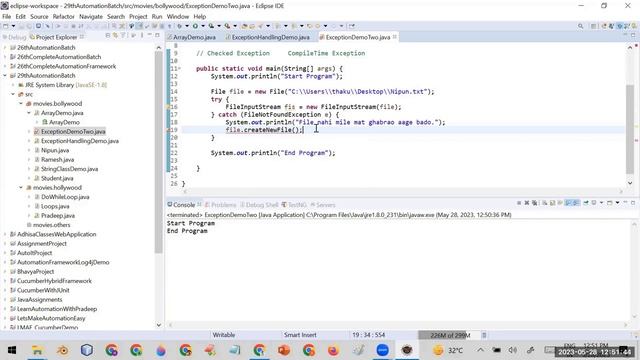Open the dropdown arrow next to Debug button

click(187, 26)
